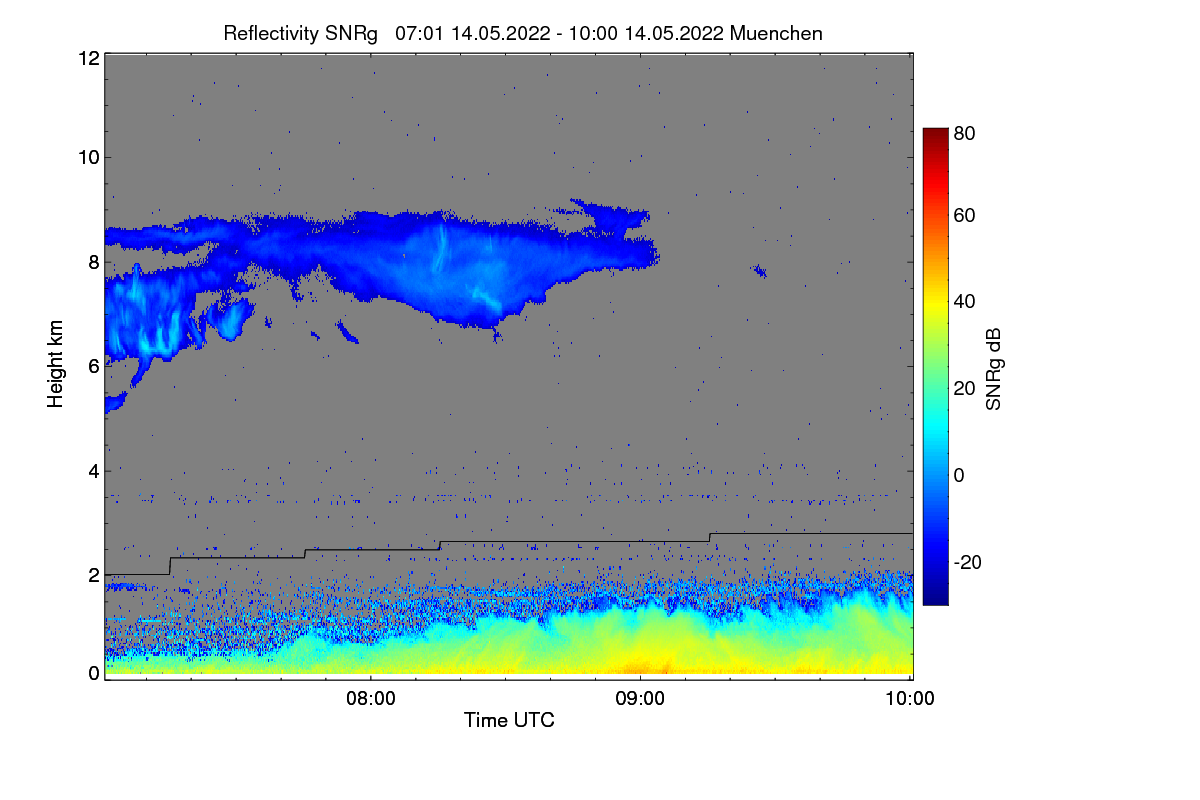The height and width of the screenshot is (800, 1200).
Task: Click the height tick label 6
Action: (94, 366)
